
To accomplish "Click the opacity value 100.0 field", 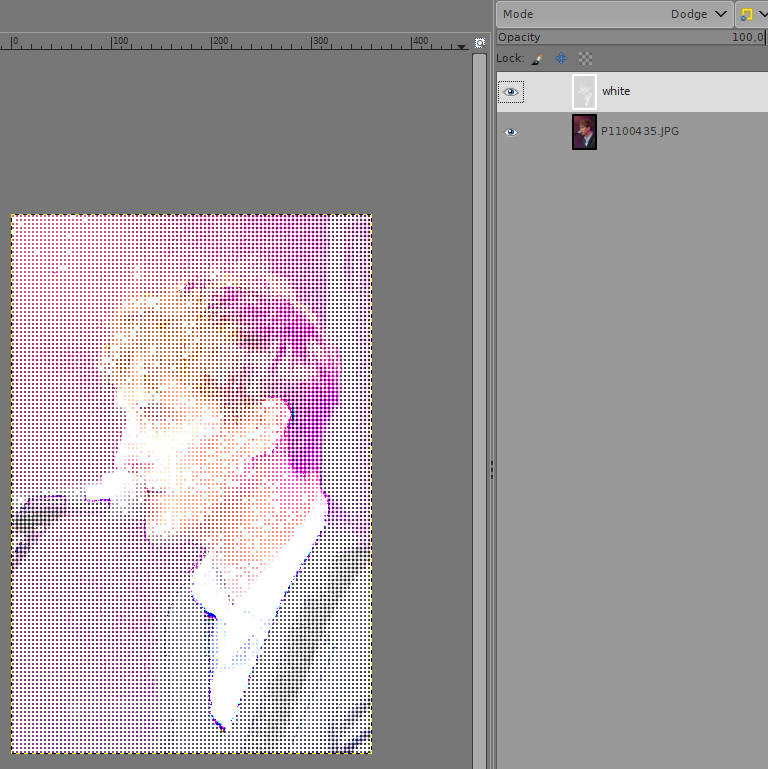I will tap(747, 37).
